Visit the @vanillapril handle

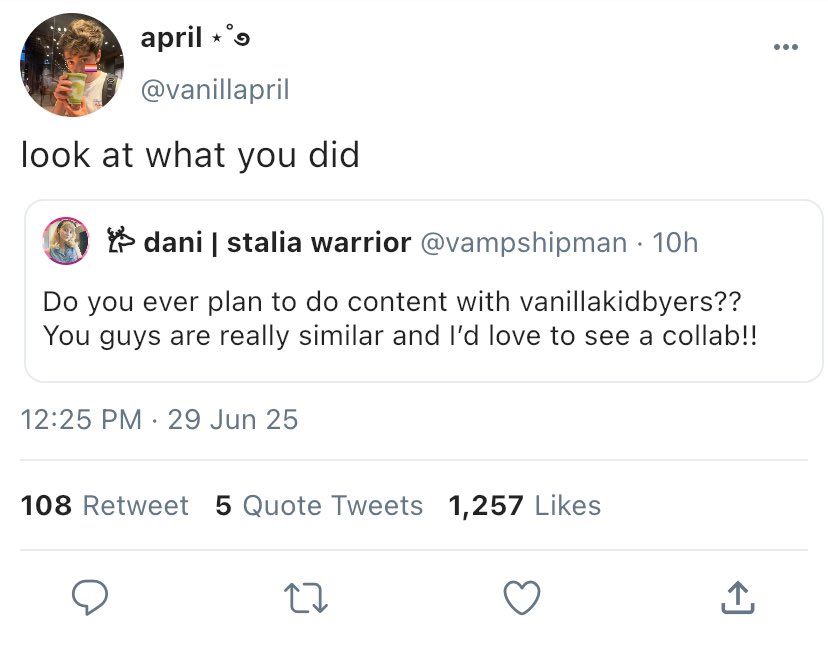tap(214, 90)
